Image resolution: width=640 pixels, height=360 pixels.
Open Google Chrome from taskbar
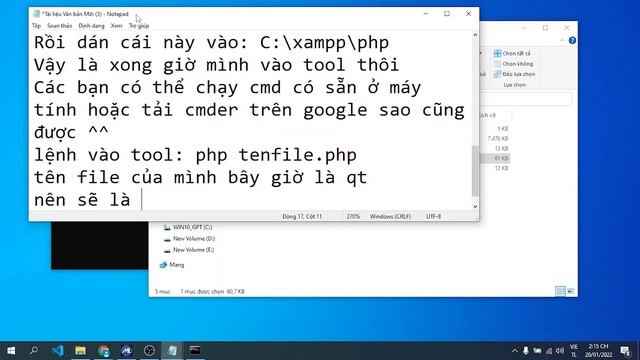coord(104,351)
